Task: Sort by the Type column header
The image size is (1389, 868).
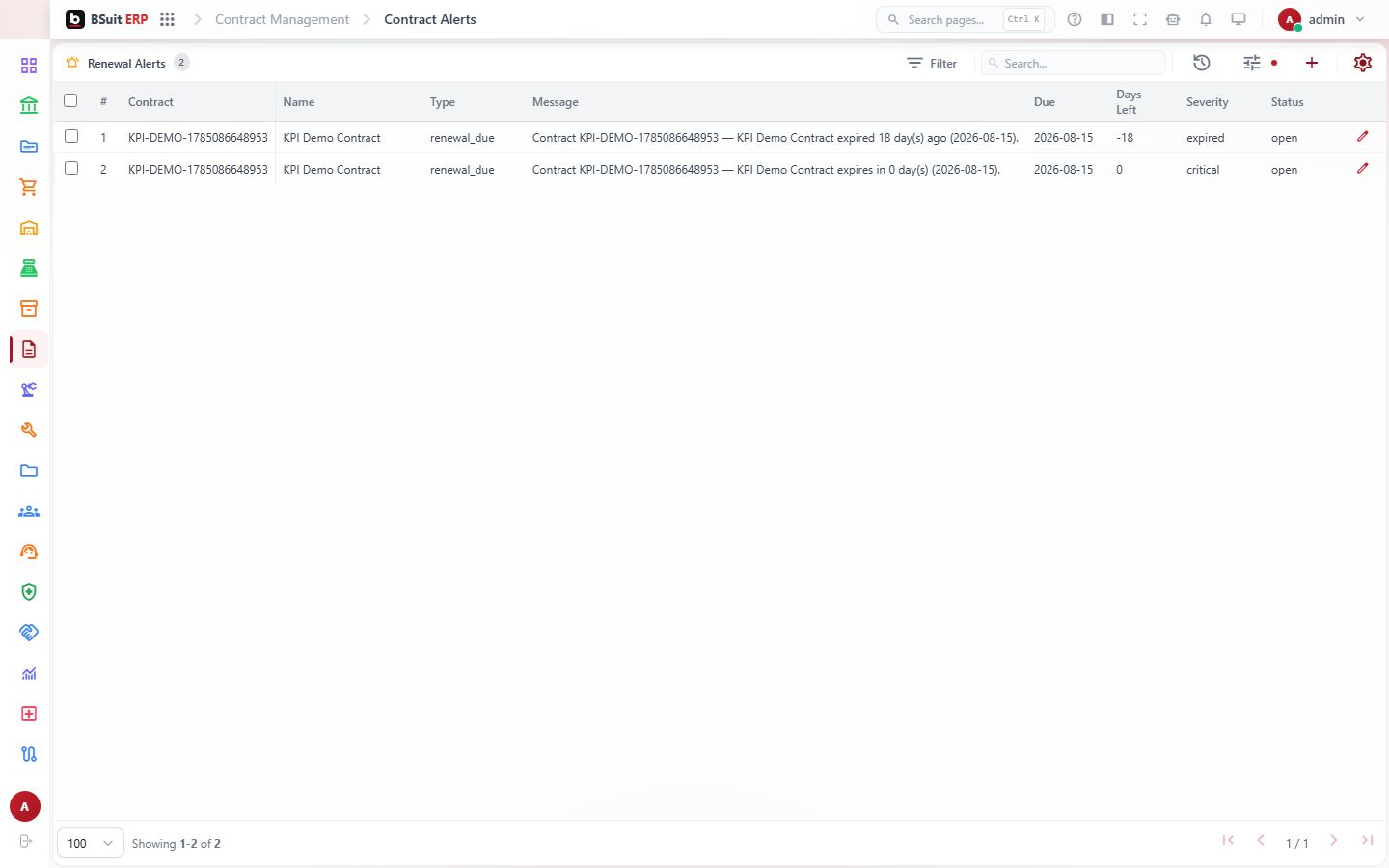Action: pos(443,102)
